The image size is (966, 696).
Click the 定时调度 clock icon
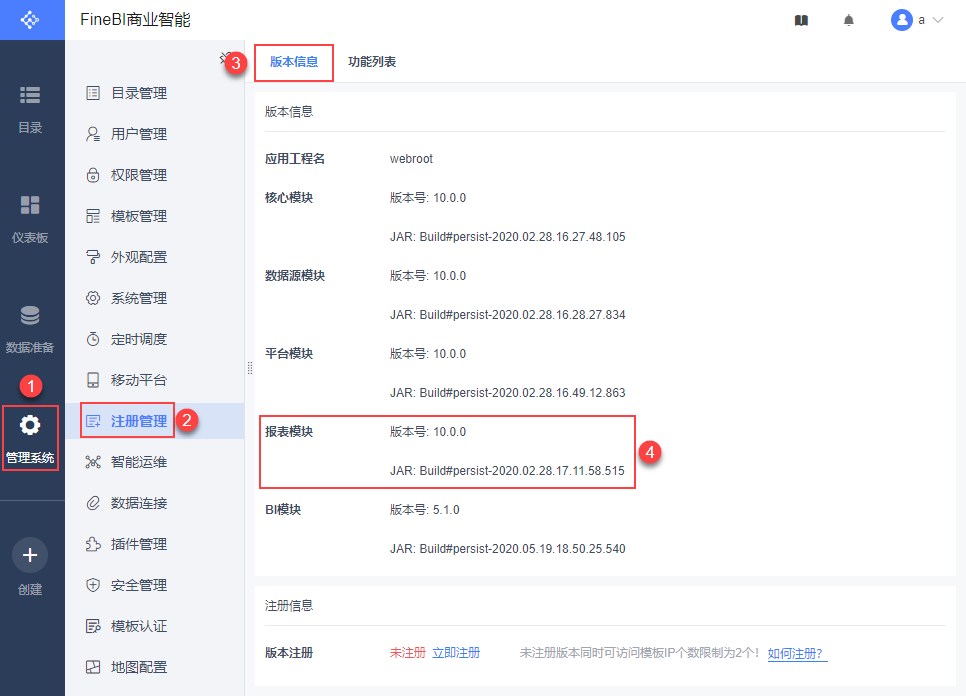pyautogui.click(x=93, y=339)
